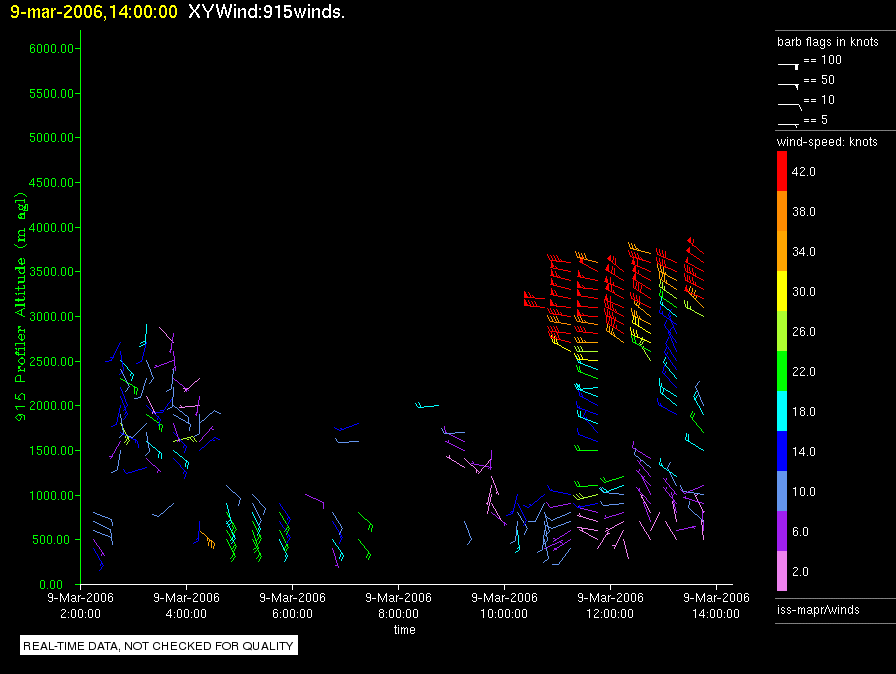Click the dark orange 38.0 knots color band
The height and width of the screenshot is (674, 896).
pyautogui.click(x=782, y=211)
